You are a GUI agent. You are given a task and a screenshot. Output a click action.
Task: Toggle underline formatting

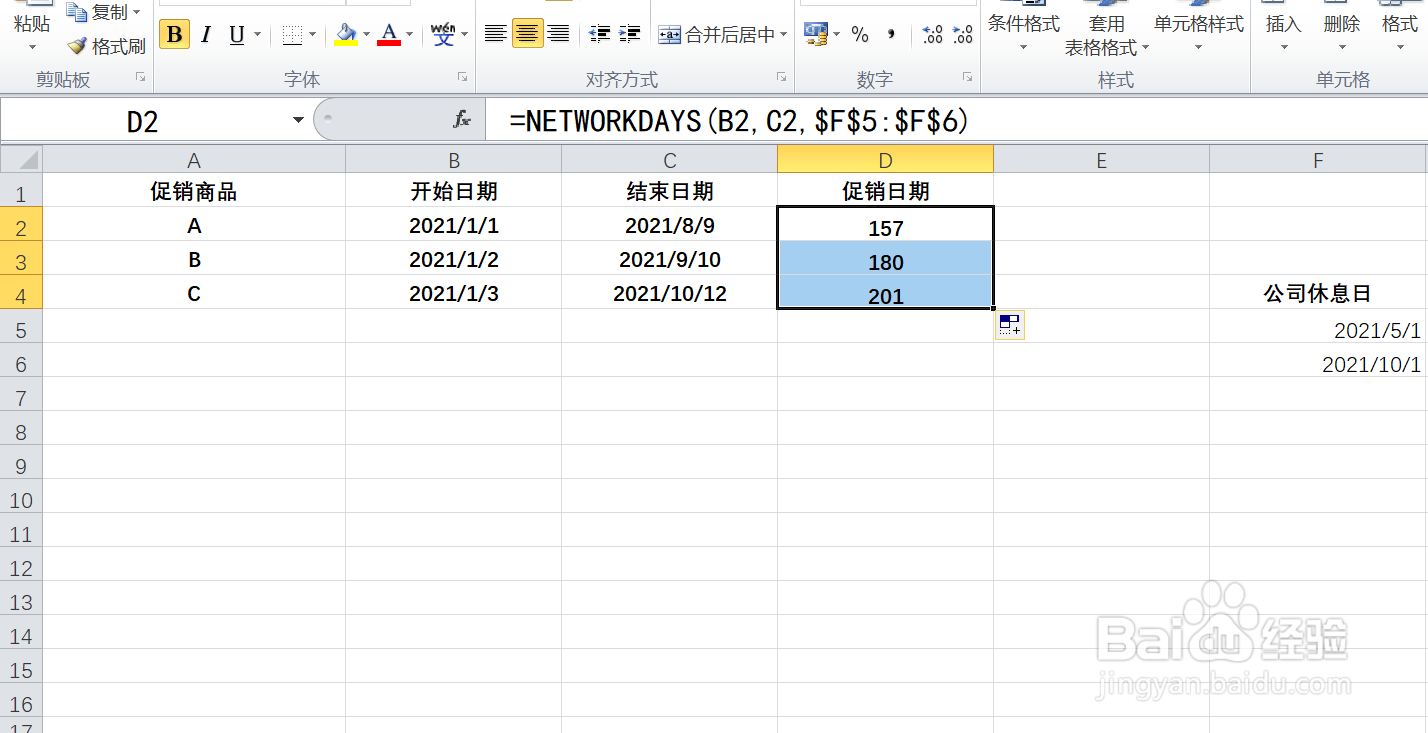(237, 35)
